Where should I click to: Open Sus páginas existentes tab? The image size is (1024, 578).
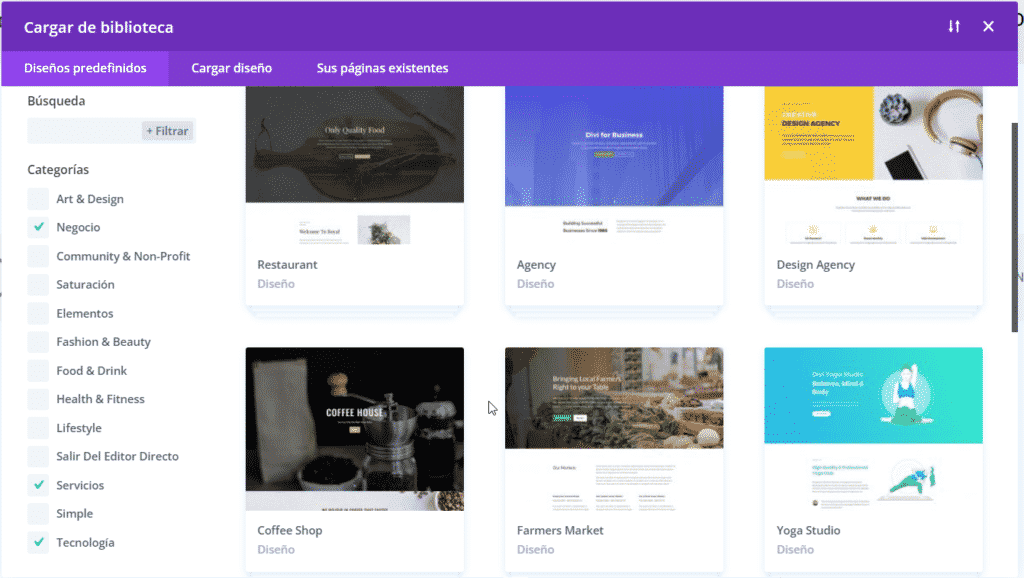pos(382,68)
